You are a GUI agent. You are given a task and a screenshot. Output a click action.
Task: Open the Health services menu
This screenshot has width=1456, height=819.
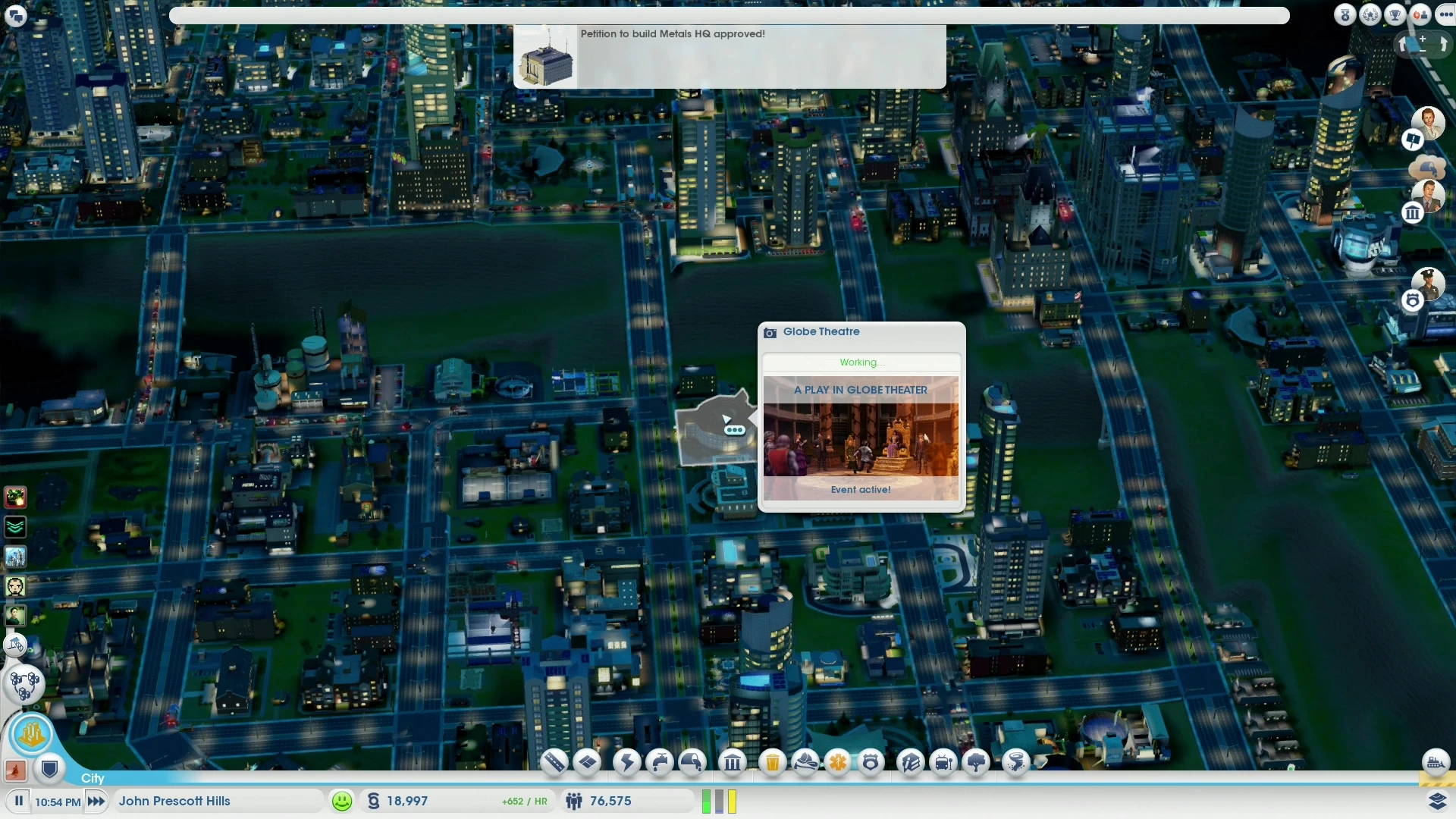click(x=838, y=761)
